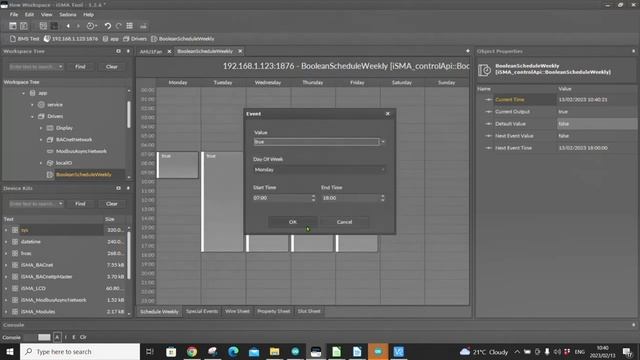640x360 pixels.
Task: Click the BooleanScheduleWeekly icon in Object Properties
Action: coord(484,70)
